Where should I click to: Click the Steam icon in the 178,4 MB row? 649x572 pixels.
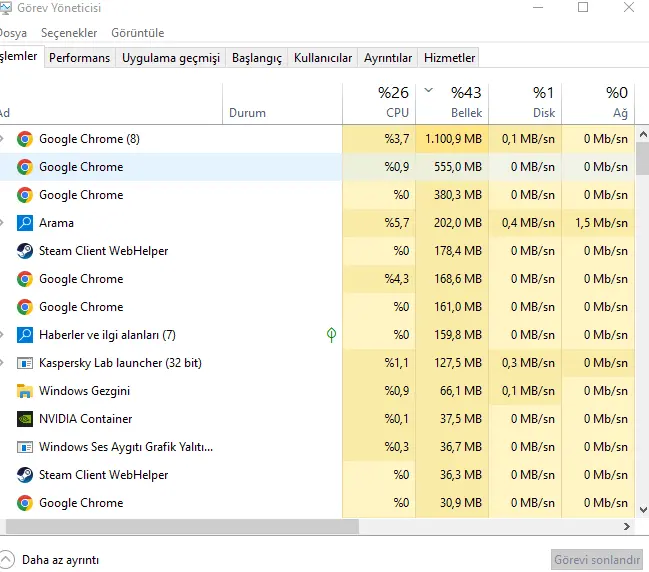[25, 251]
